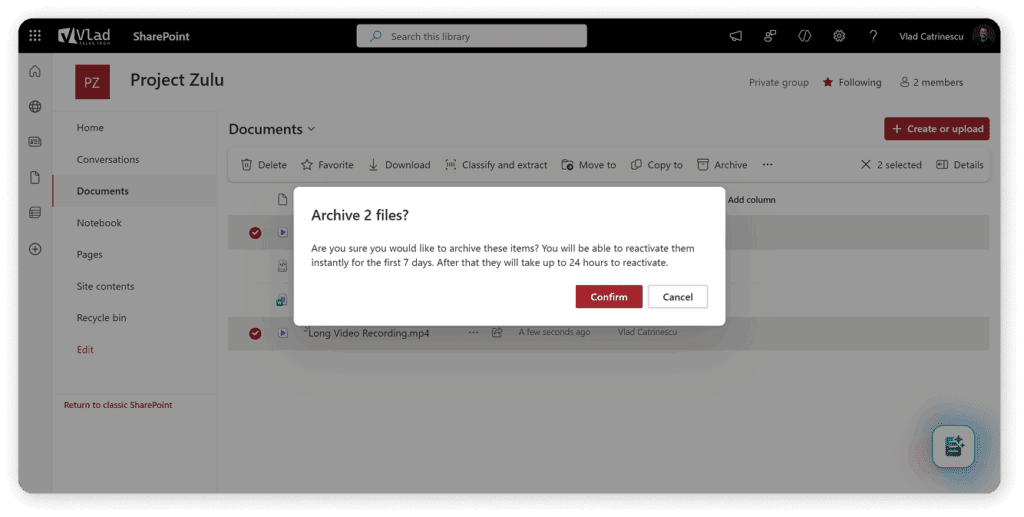This screenshot has height=517, width=1024.
Task: Open the ellipsis menu for Long Video Recording.mp4
Action: tap(473, 332)
